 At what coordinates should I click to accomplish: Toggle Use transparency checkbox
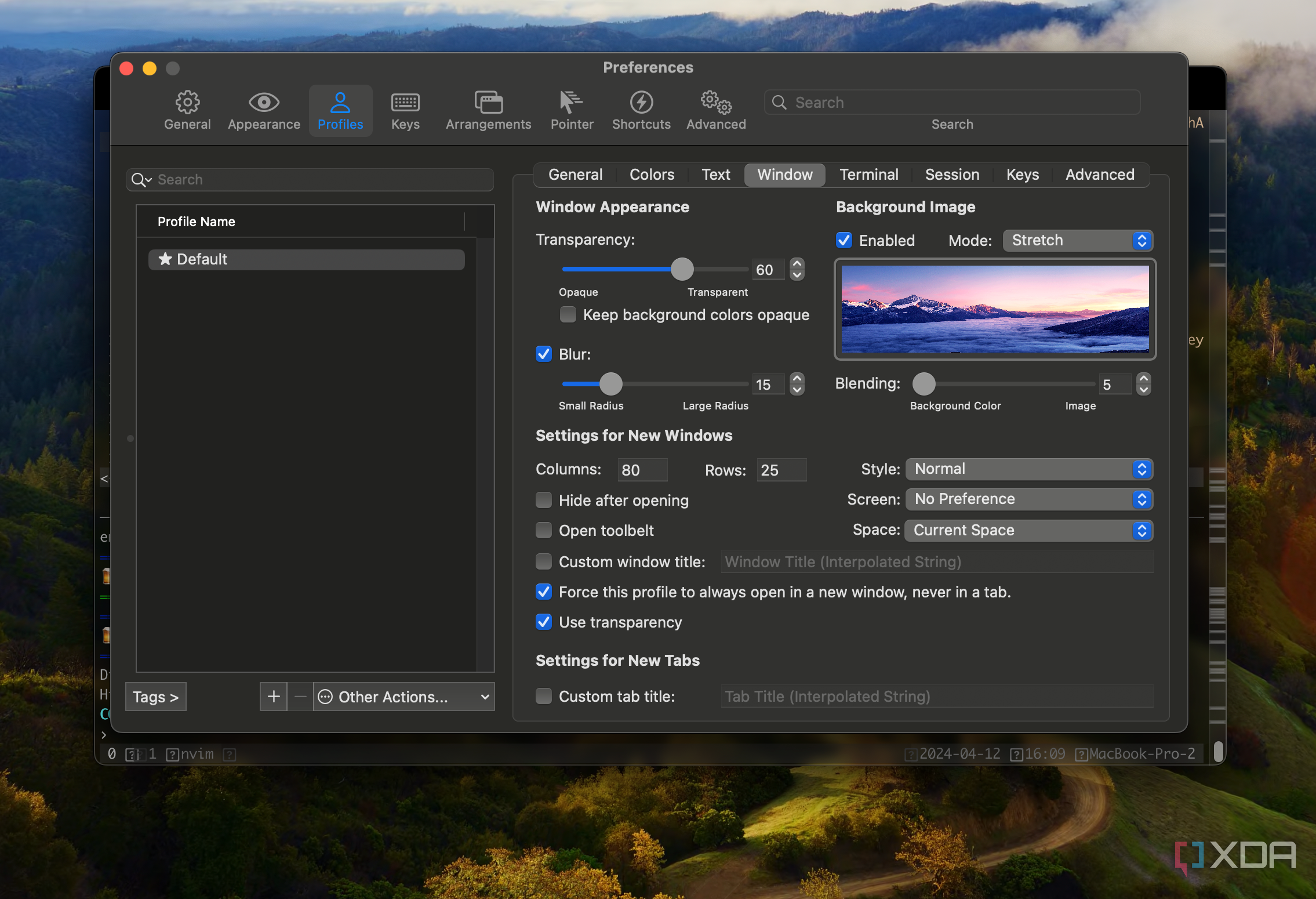[544, 622]
